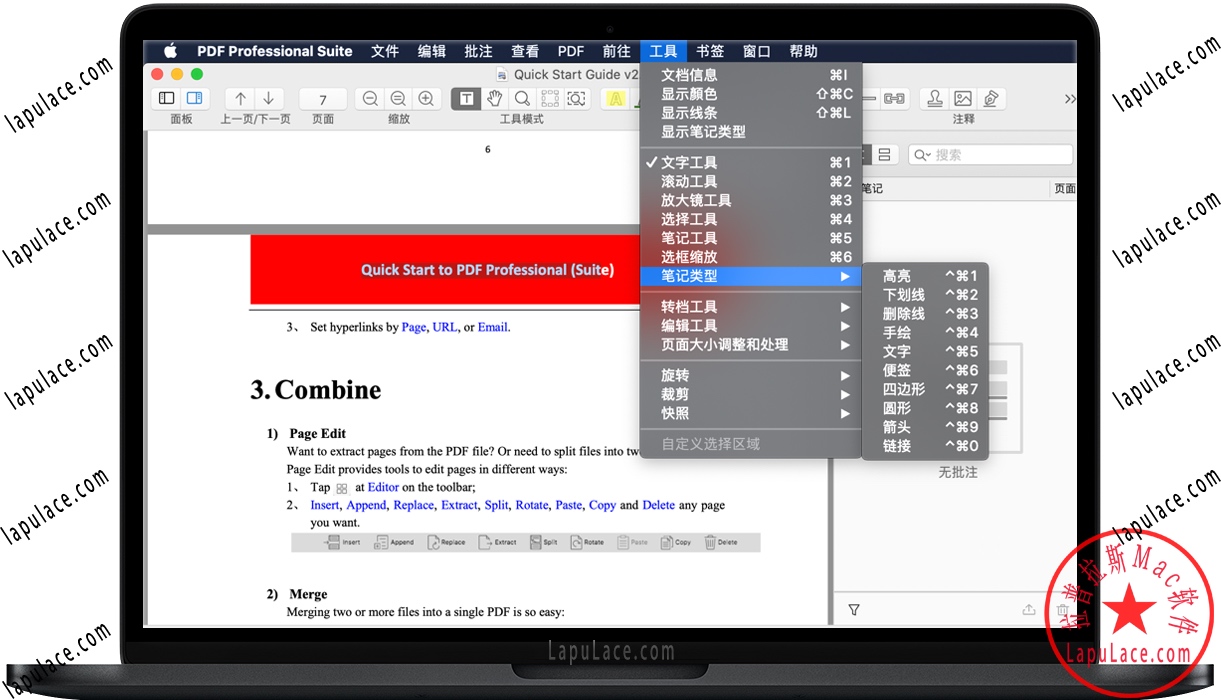Select the text tool T icon in toolbar

(x=466, y=98)
